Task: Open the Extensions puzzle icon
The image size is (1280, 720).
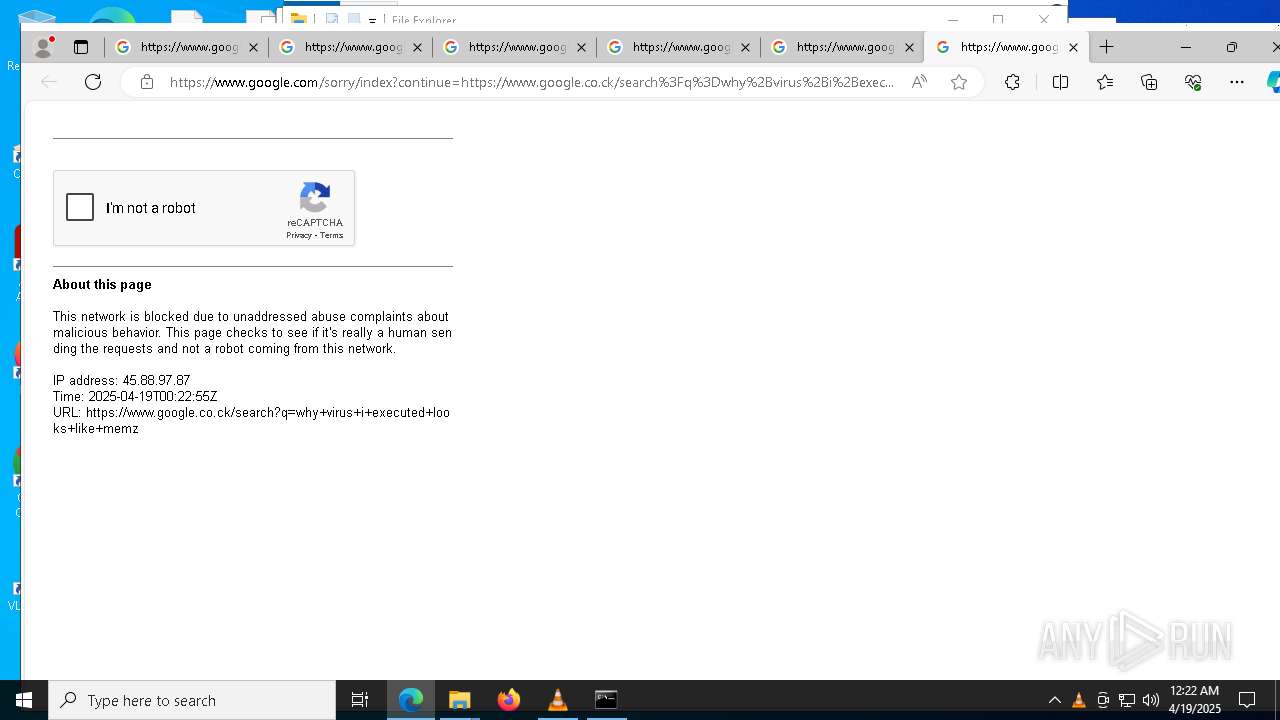Action: coord(1012,82)
